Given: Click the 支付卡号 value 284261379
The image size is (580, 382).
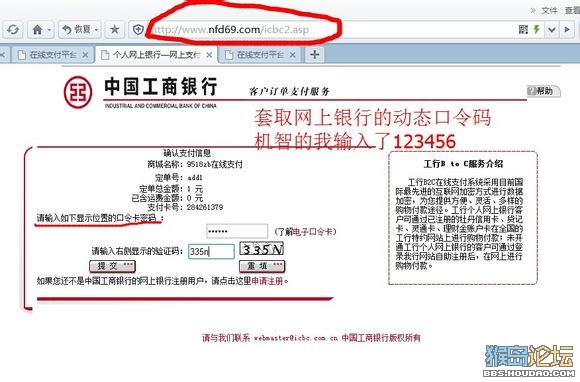Looking at the screenshot, I should (x=205, y=207).
